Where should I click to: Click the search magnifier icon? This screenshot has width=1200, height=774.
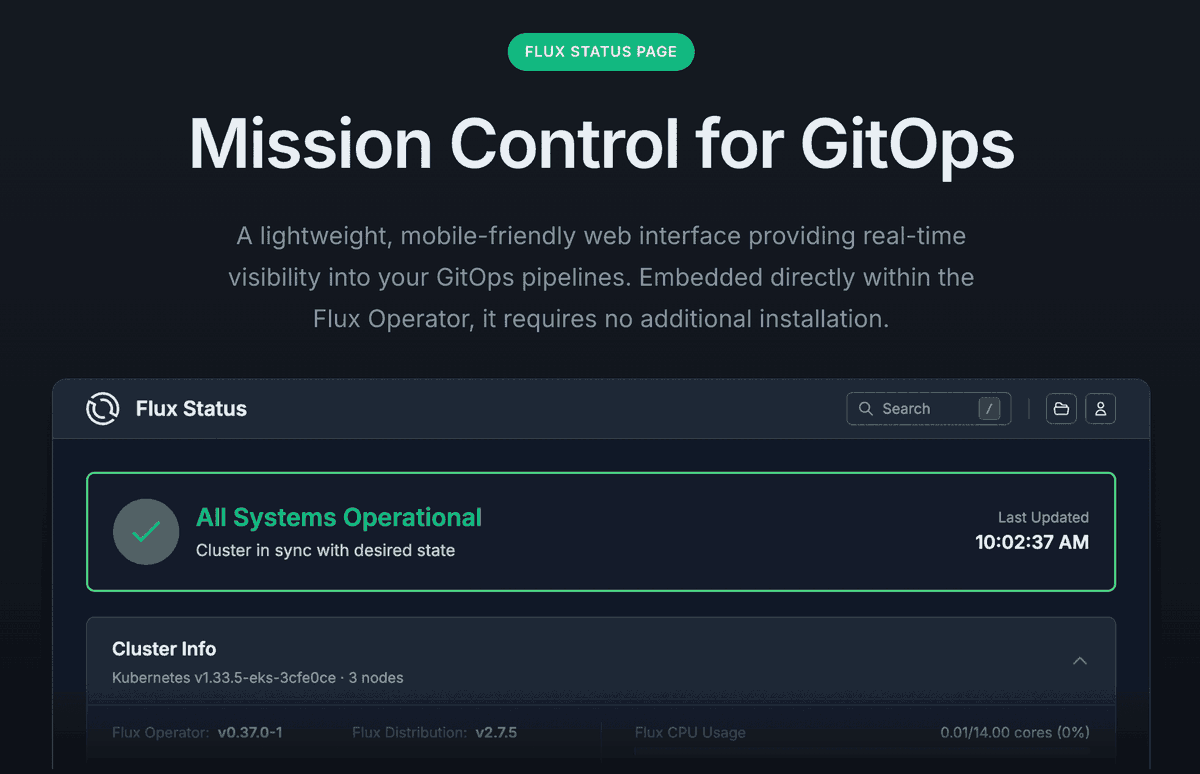coord(866,409)
